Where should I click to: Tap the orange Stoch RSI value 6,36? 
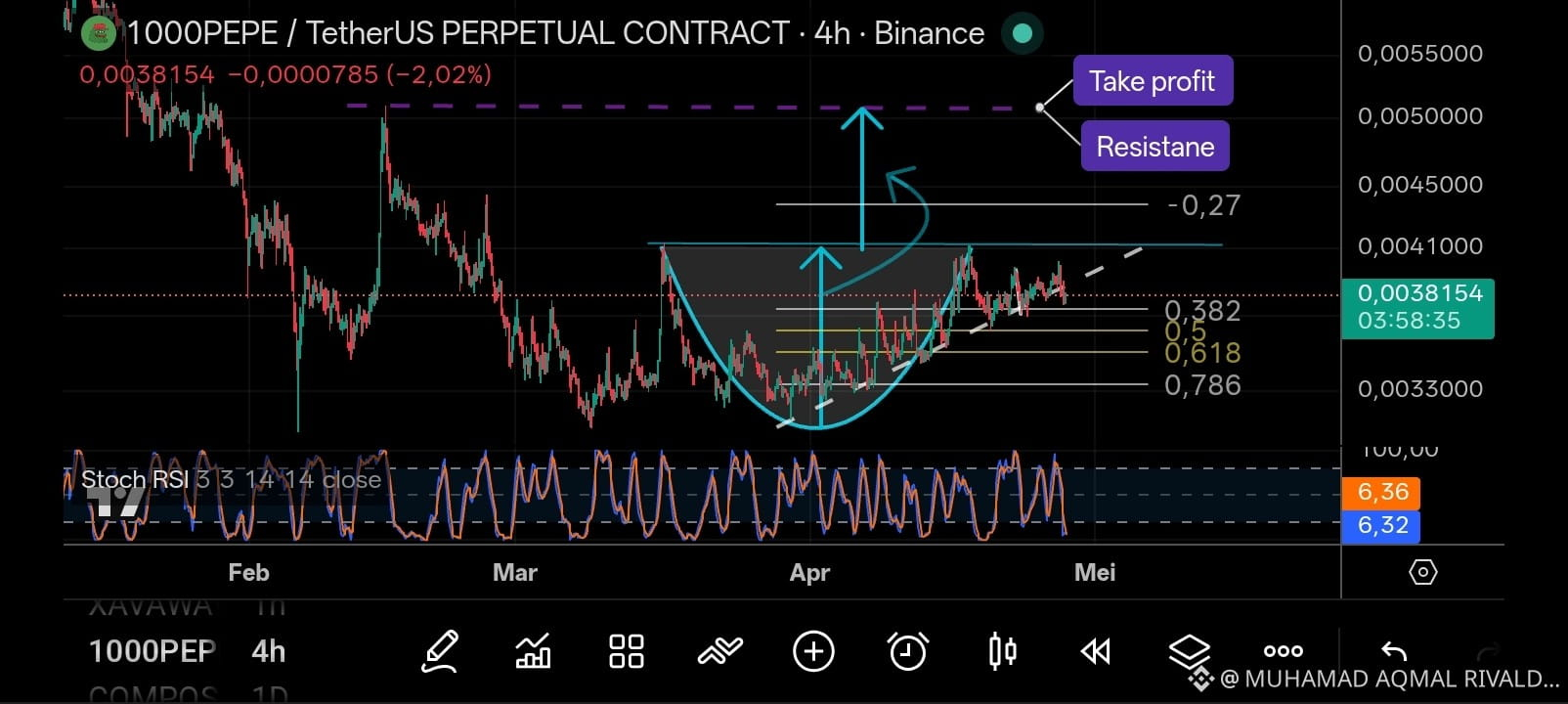tap(1382, 492)
